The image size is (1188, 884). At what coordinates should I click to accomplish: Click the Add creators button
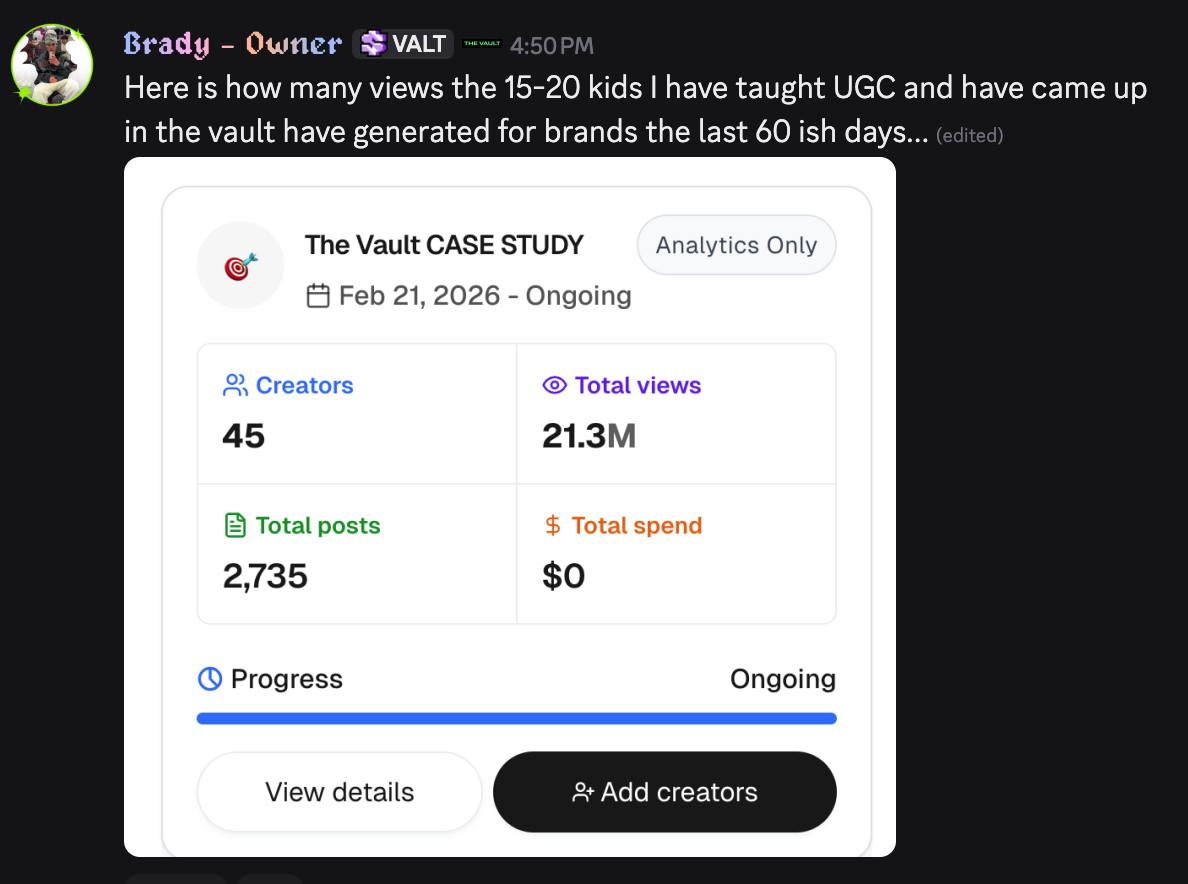(x=665, y=792)
